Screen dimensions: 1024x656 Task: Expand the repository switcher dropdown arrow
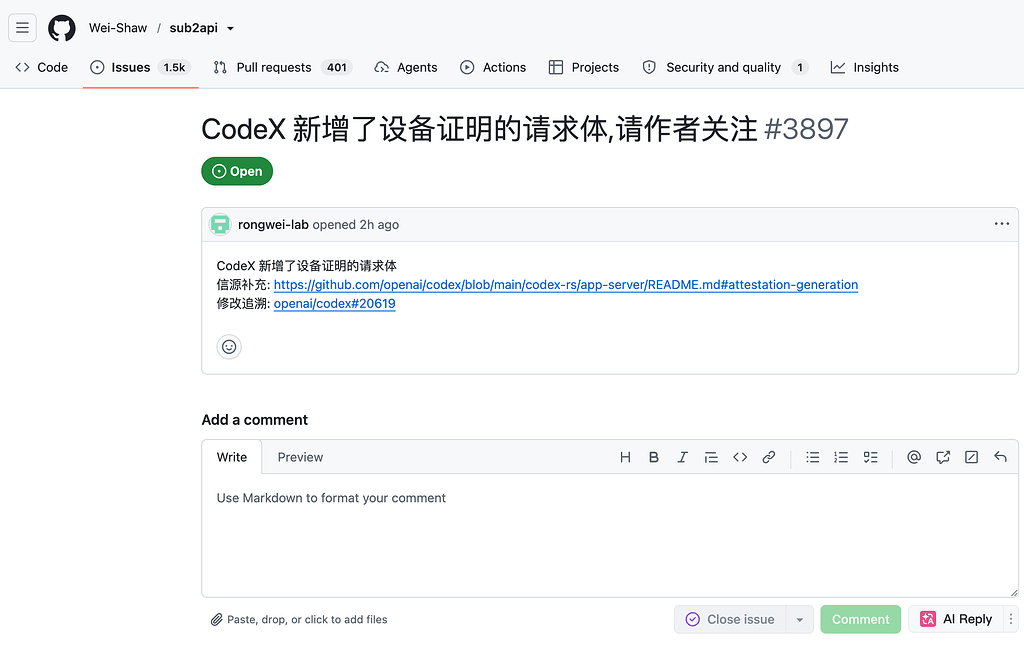coord(230,29)
